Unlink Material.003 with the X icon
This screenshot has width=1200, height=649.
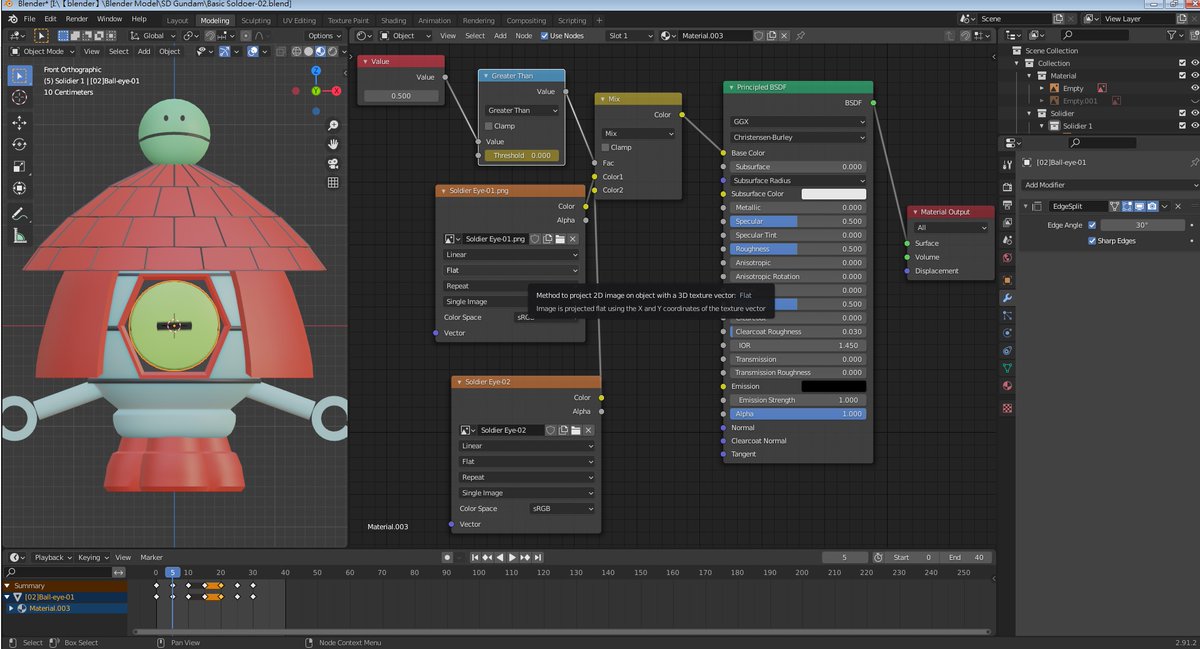tap(786, 35)
